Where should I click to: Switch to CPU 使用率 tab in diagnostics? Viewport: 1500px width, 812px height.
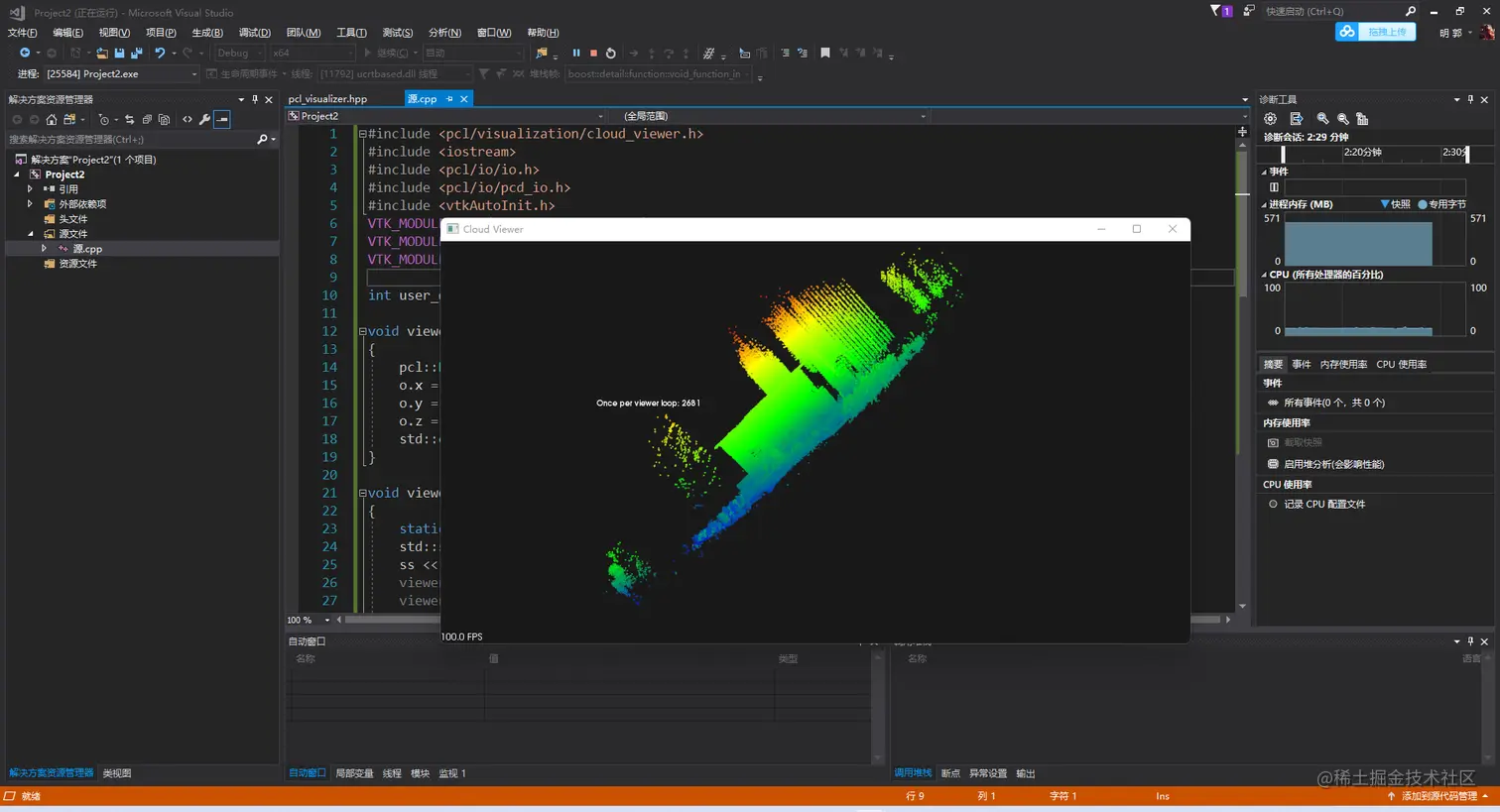point(1401,364)
